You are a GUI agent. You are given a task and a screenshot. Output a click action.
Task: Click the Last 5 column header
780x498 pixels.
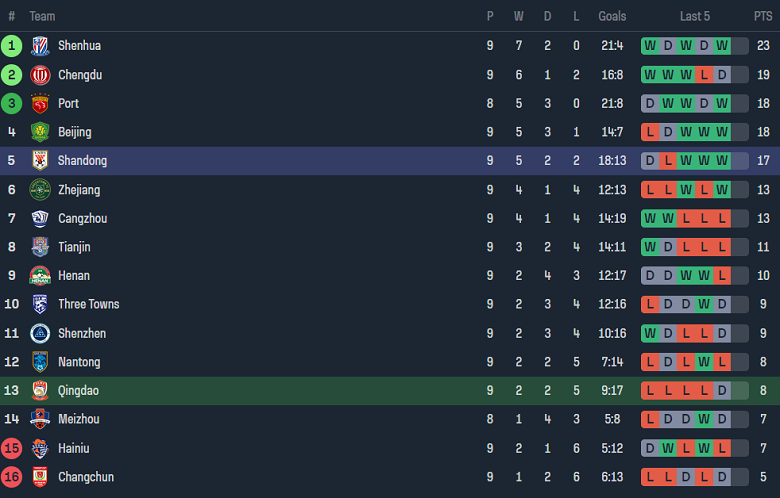pos(695,16)
